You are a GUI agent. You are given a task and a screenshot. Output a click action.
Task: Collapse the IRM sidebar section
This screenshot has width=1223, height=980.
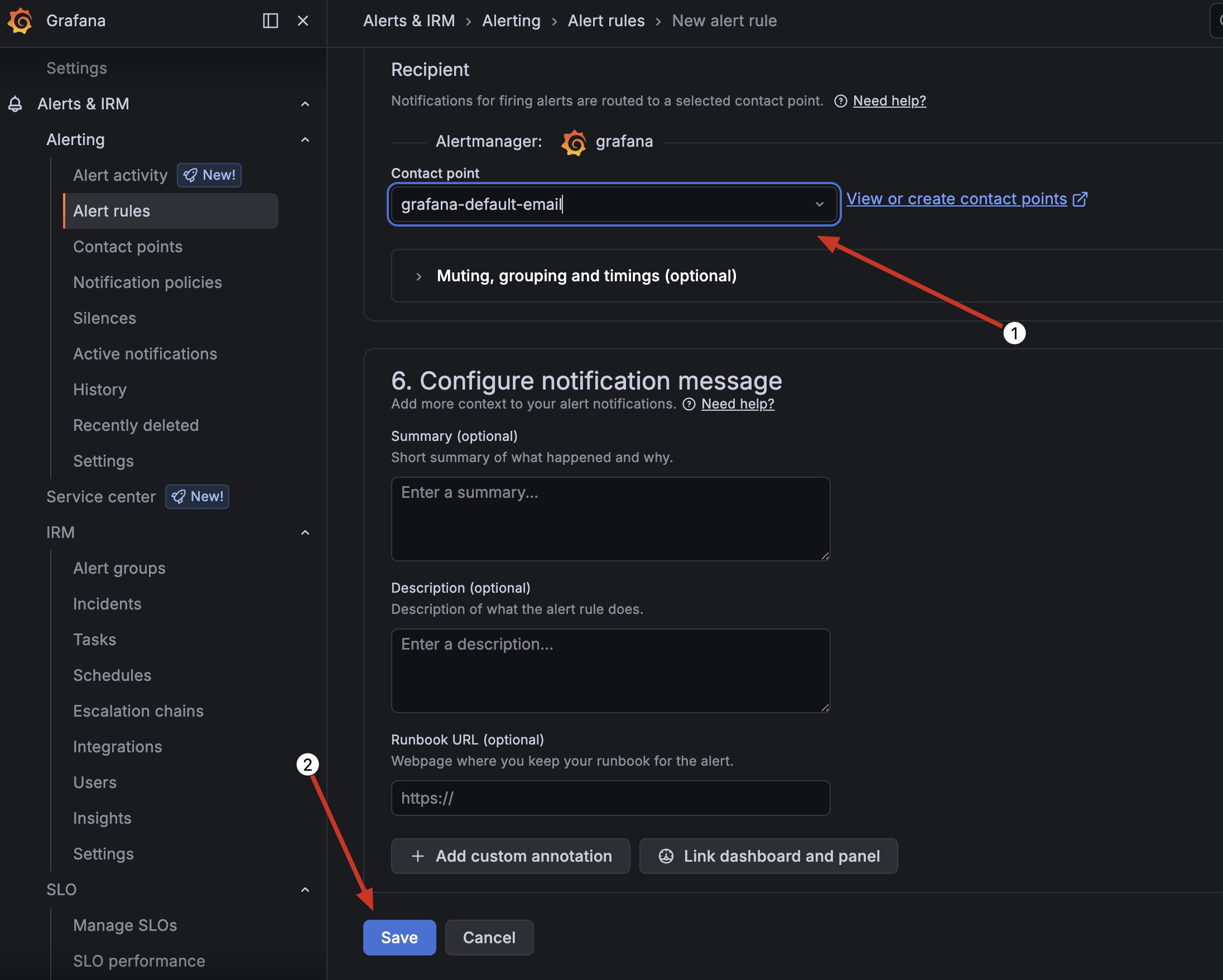[x=305, y=532]
